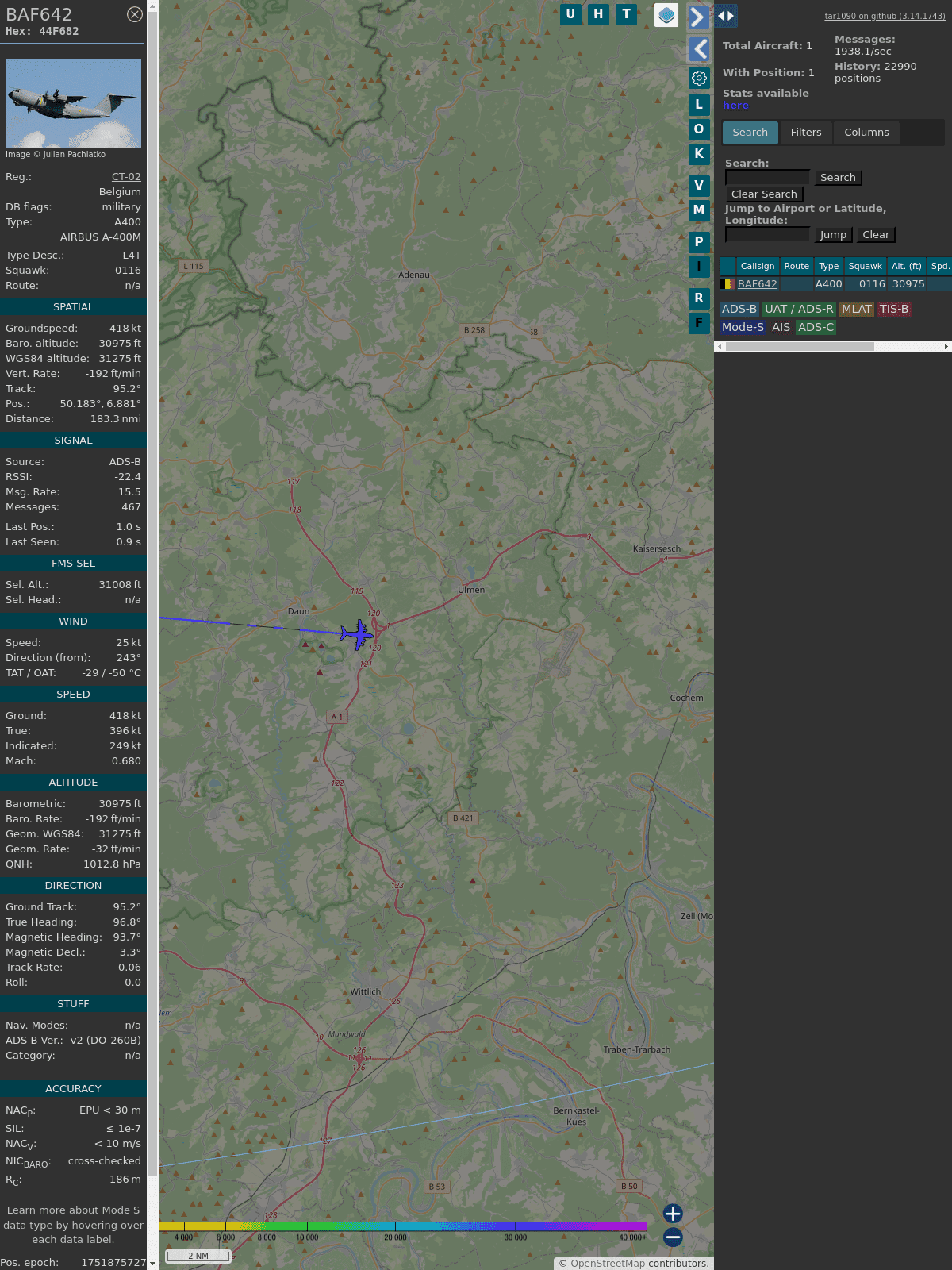Screen dimensions: 952x1270
Task: Switch to the Filters tab
Action: [x=805, y=133]
